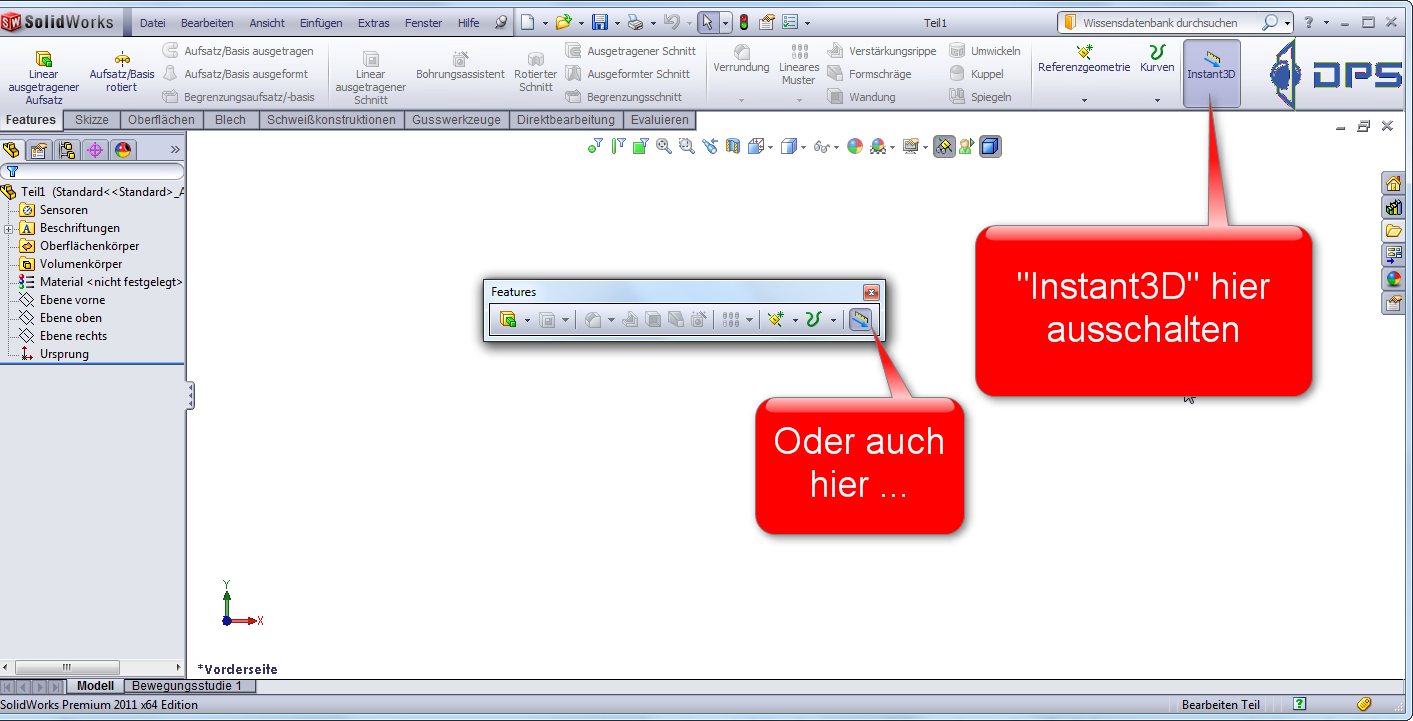Click Spiegeln mirror command
This screenshot has width=1413, height=721.
[980, 97]
